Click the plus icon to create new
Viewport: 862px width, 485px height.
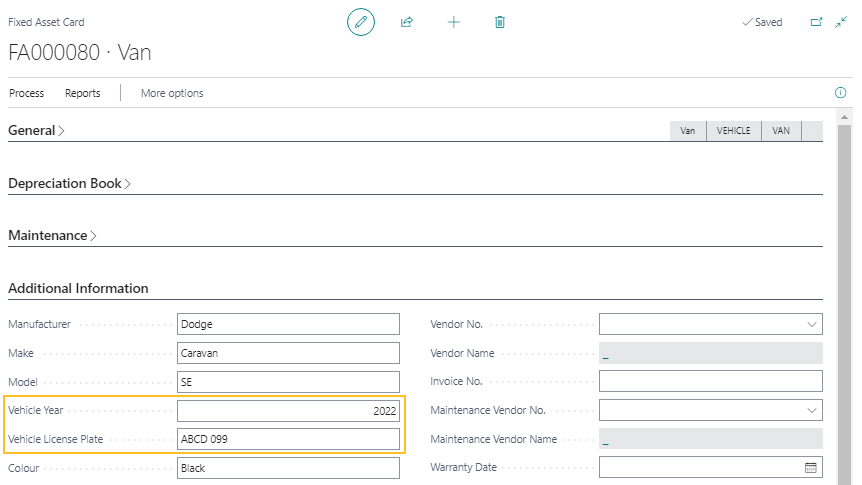coord(453,22)
